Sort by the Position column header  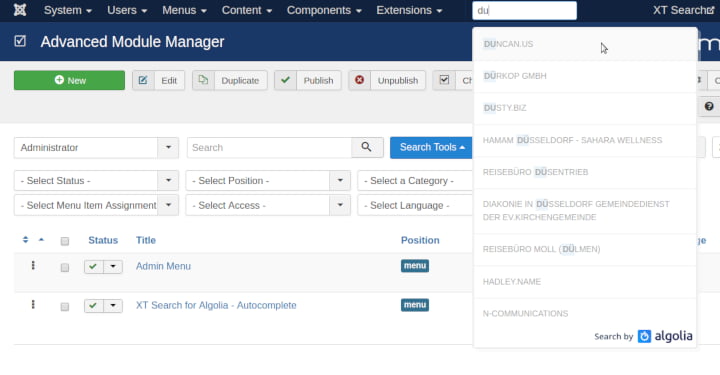tap(420, 240)
